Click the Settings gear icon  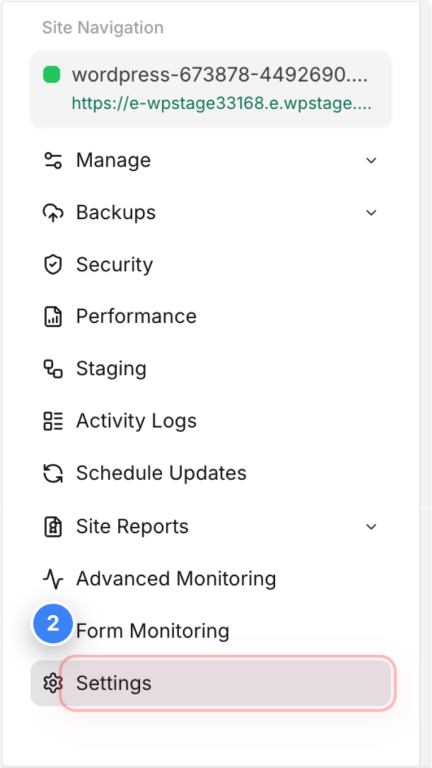[52, 683]
